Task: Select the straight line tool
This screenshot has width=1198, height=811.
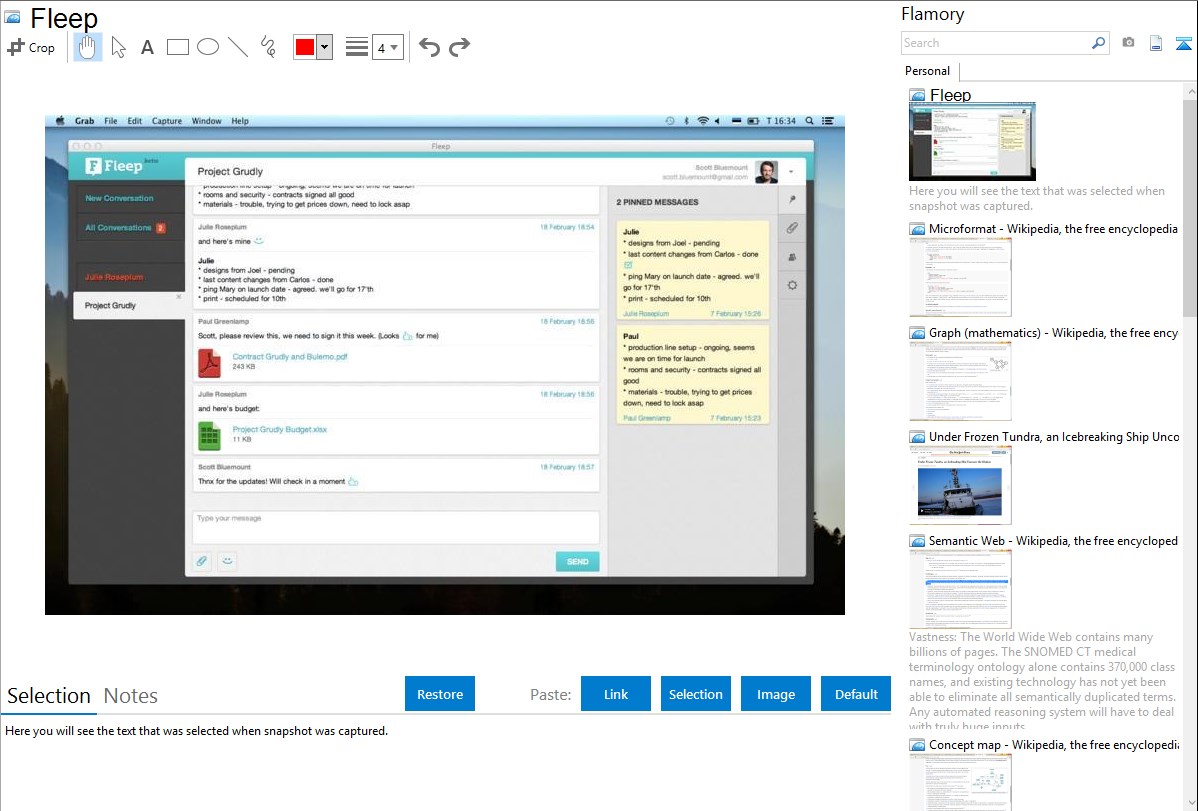Action: coord(238,47)
